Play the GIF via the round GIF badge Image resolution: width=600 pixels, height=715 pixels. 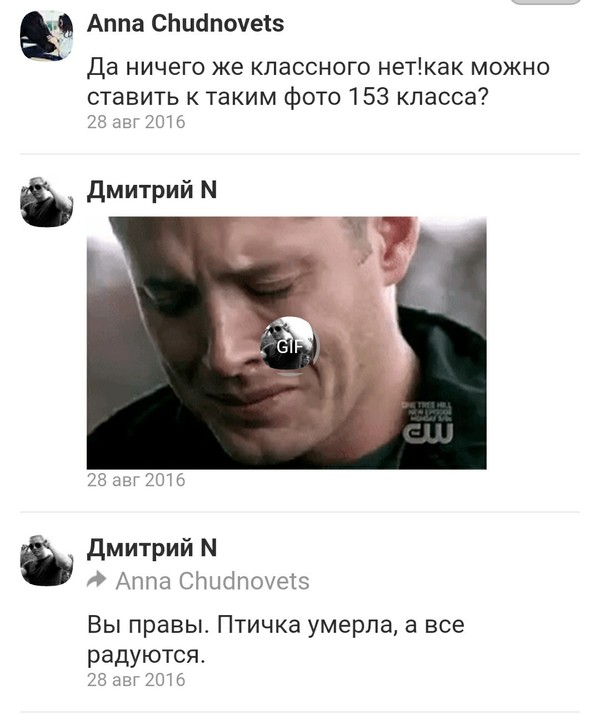coord(289,346)
